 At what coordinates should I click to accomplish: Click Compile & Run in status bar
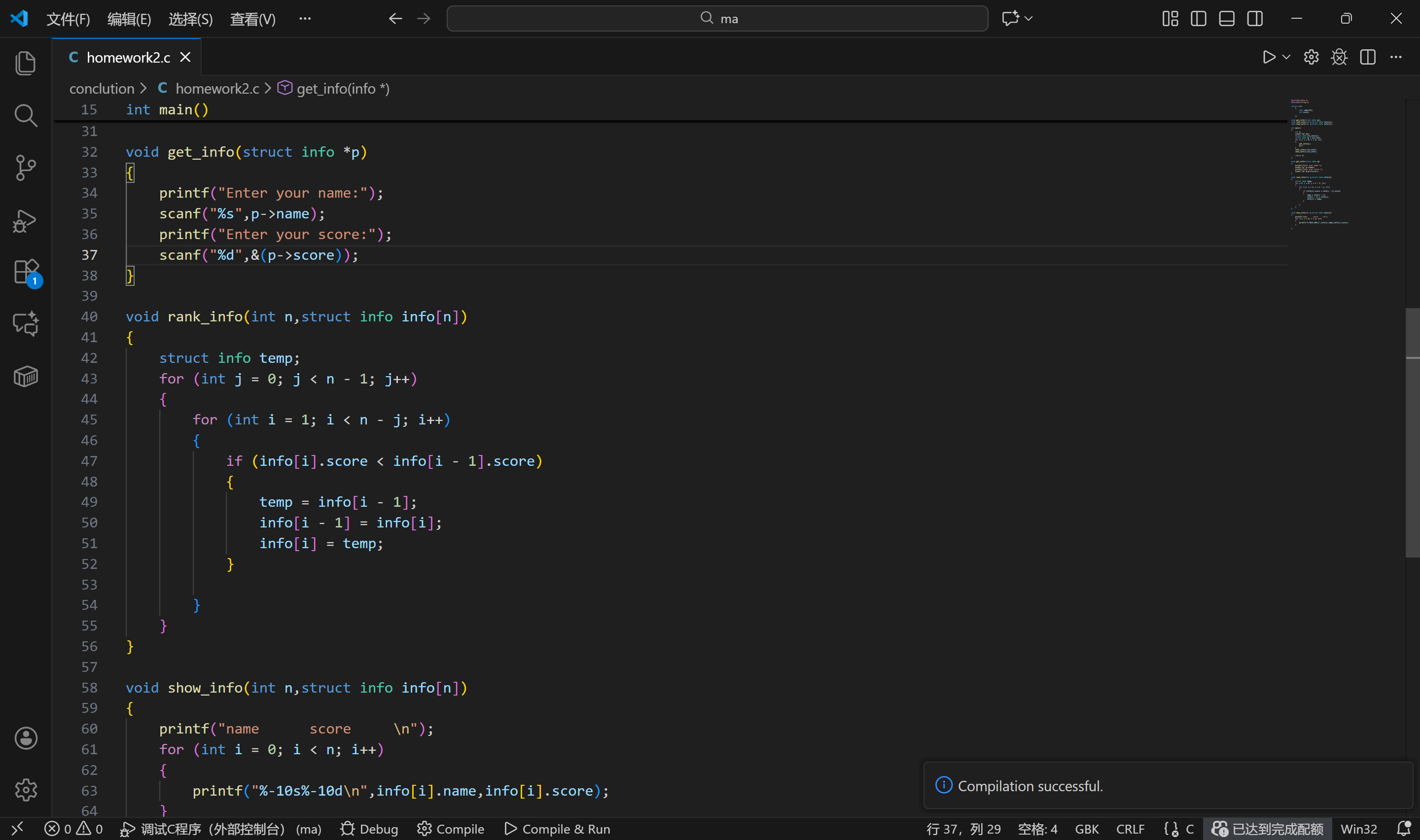click(557, 829)
